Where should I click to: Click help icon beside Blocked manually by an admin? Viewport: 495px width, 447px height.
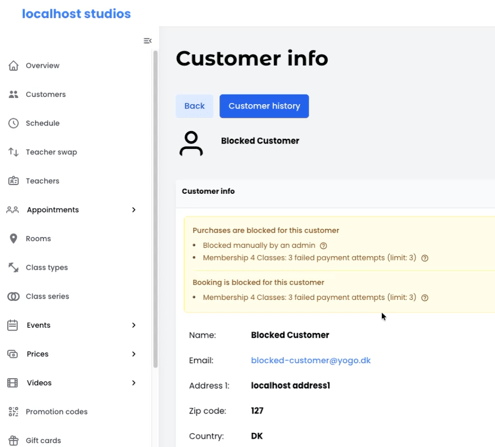coord(323,246)
